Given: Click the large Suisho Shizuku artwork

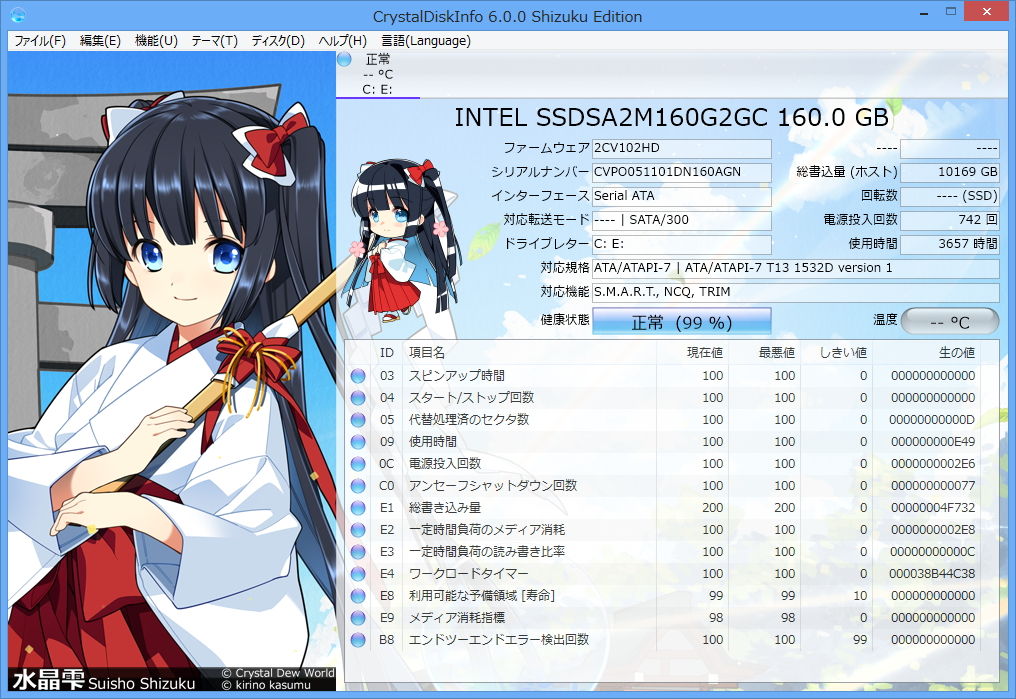Looking at the screenshot, I should click(x=172, y=371).
